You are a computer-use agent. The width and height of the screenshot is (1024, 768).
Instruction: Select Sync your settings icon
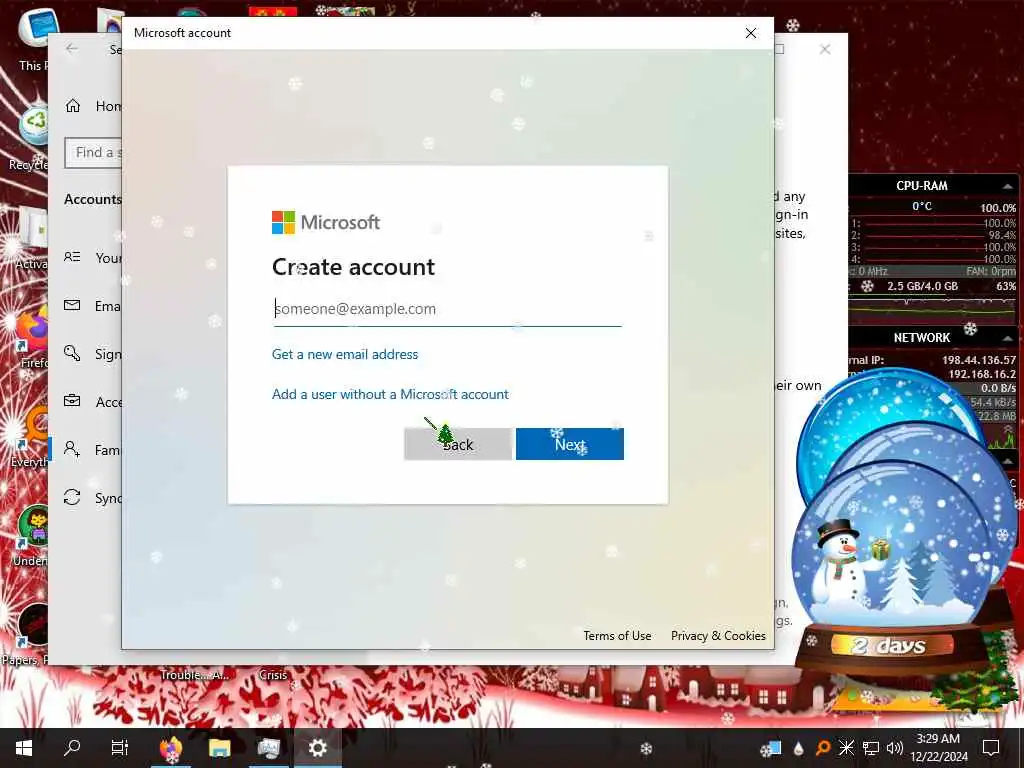[x=72, y=498]
